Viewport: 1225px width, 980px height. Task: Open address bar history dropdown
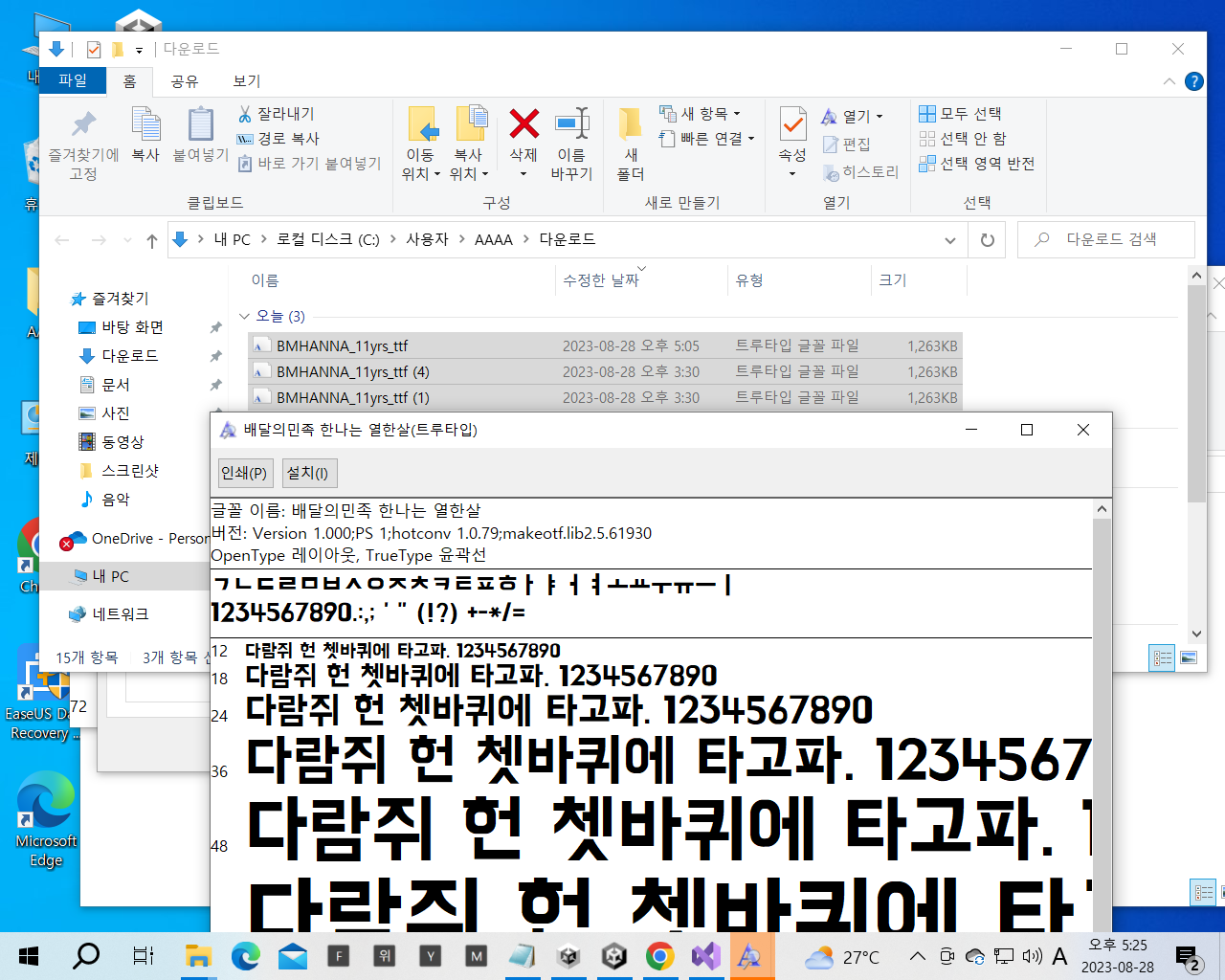[950, 240]
